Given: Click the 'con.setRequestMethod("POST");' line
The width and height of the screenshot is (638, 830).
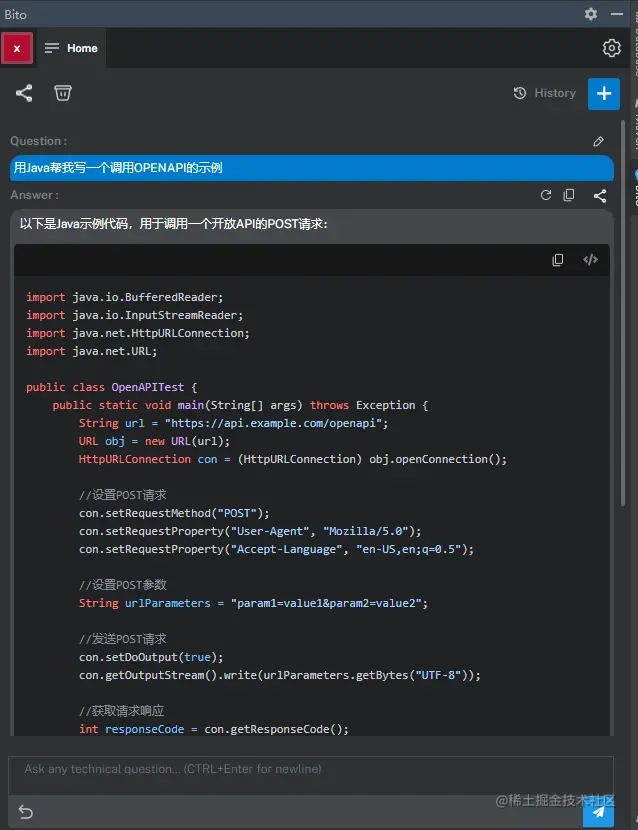Looking at the screenshot, I should pyautogui.click(x=174, y=513).
